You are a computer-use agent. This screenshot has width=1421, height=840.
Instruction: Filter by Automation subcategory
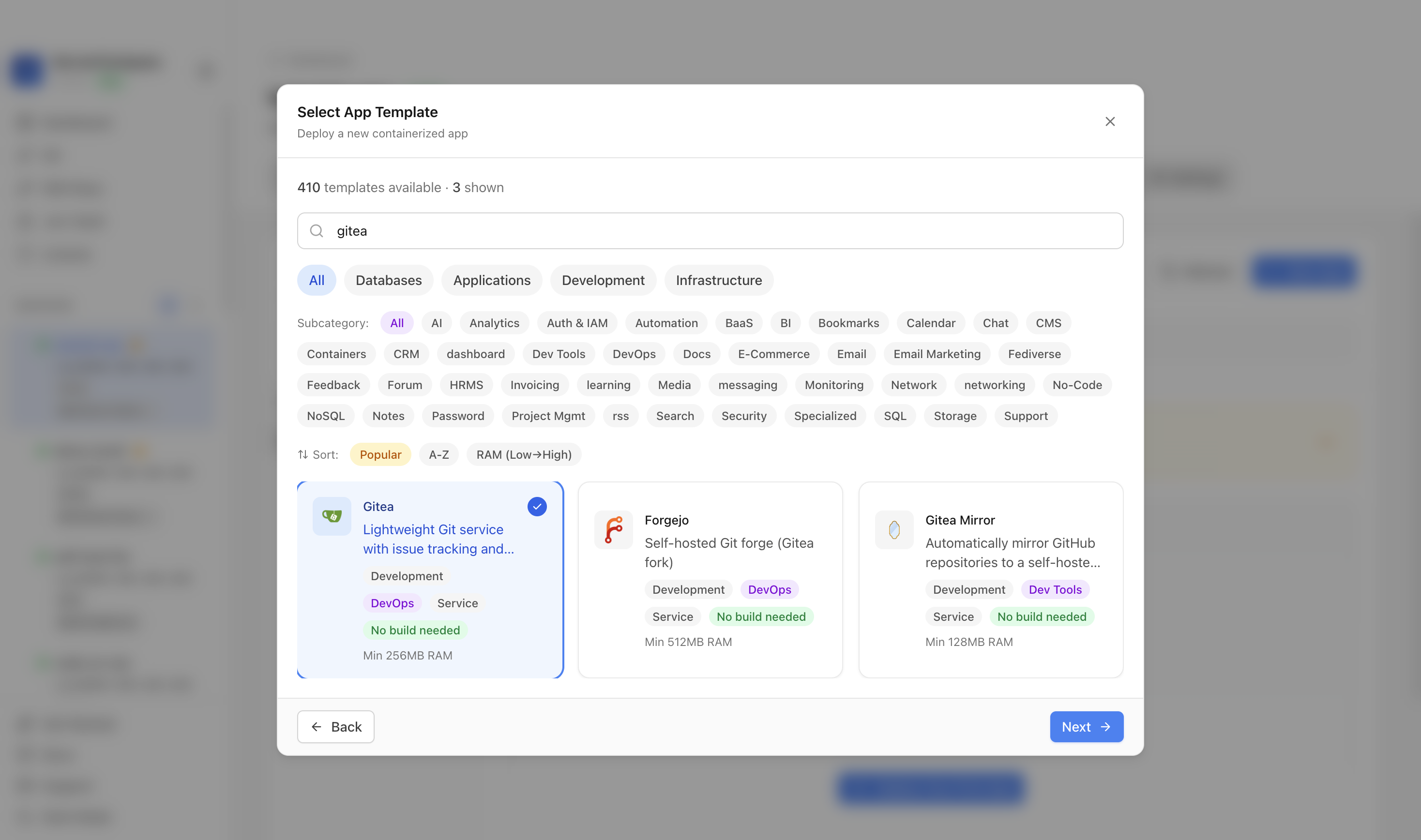(x=666, y=323)
